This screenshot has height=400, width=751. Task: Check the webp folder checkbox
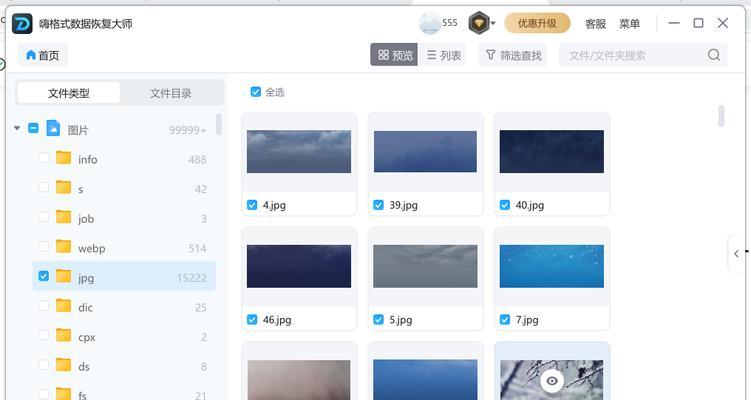tap(44, 247)
